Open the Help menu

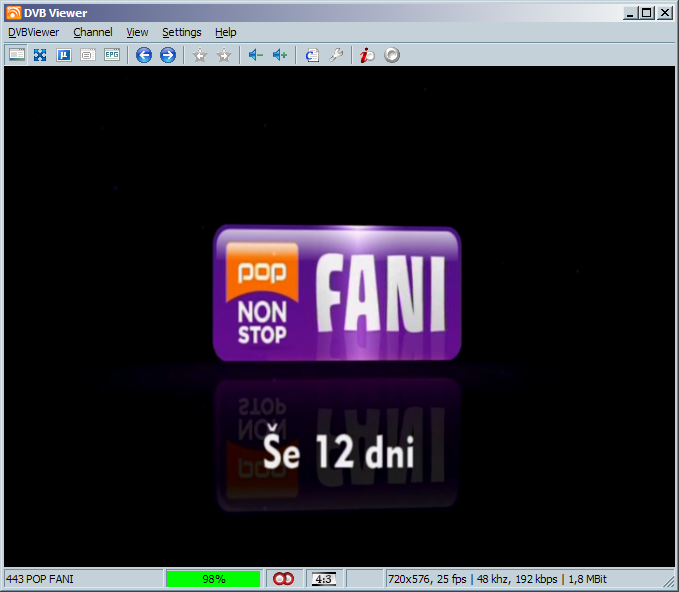click(226, 32)
